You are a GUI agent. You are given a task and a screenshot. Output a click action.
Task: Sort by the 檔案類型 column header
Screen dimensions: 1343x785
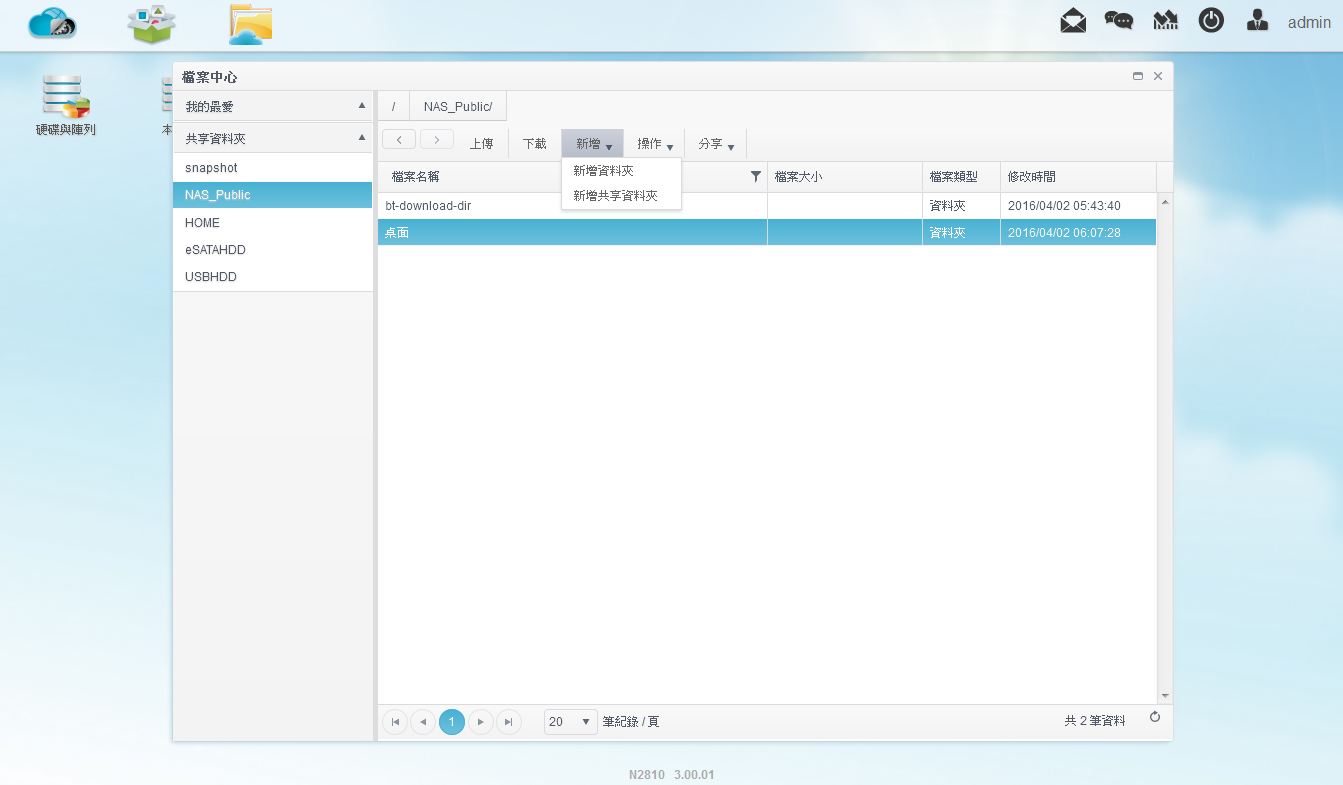pyautogui.click(x=961, y=177)
